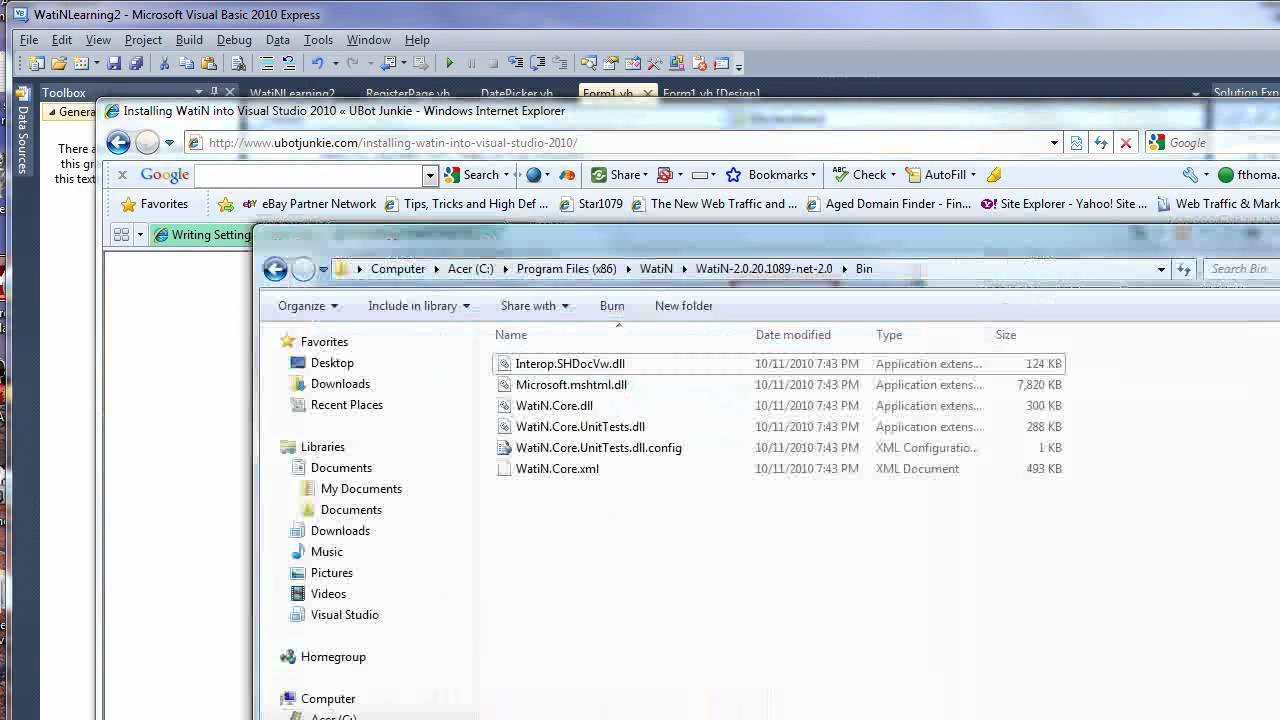
Task: Select the Interop.SHDocVw.dll file
Action: 570,364
